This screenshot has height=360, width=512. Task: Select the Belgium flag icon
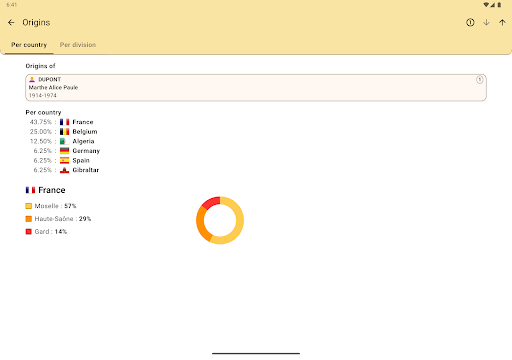(x=64, y=132)
